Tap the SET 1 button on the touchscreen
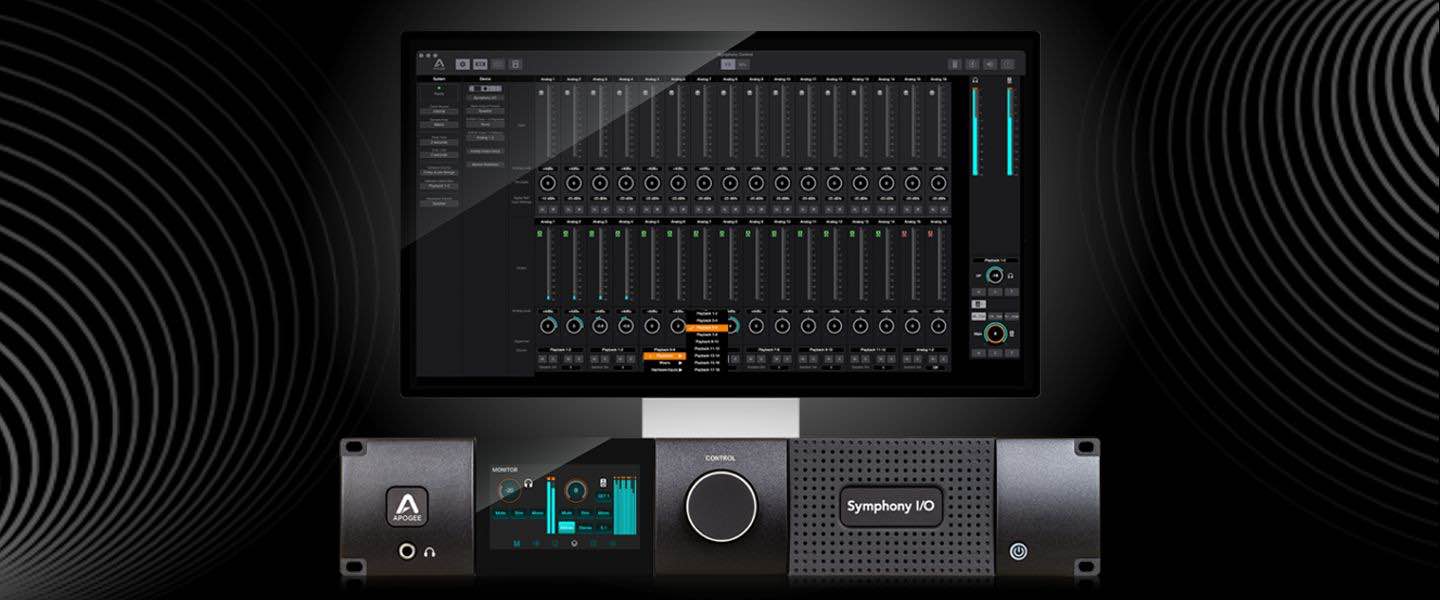The image size is (1440, 600). pyautogui.click(x=603, y=496)
